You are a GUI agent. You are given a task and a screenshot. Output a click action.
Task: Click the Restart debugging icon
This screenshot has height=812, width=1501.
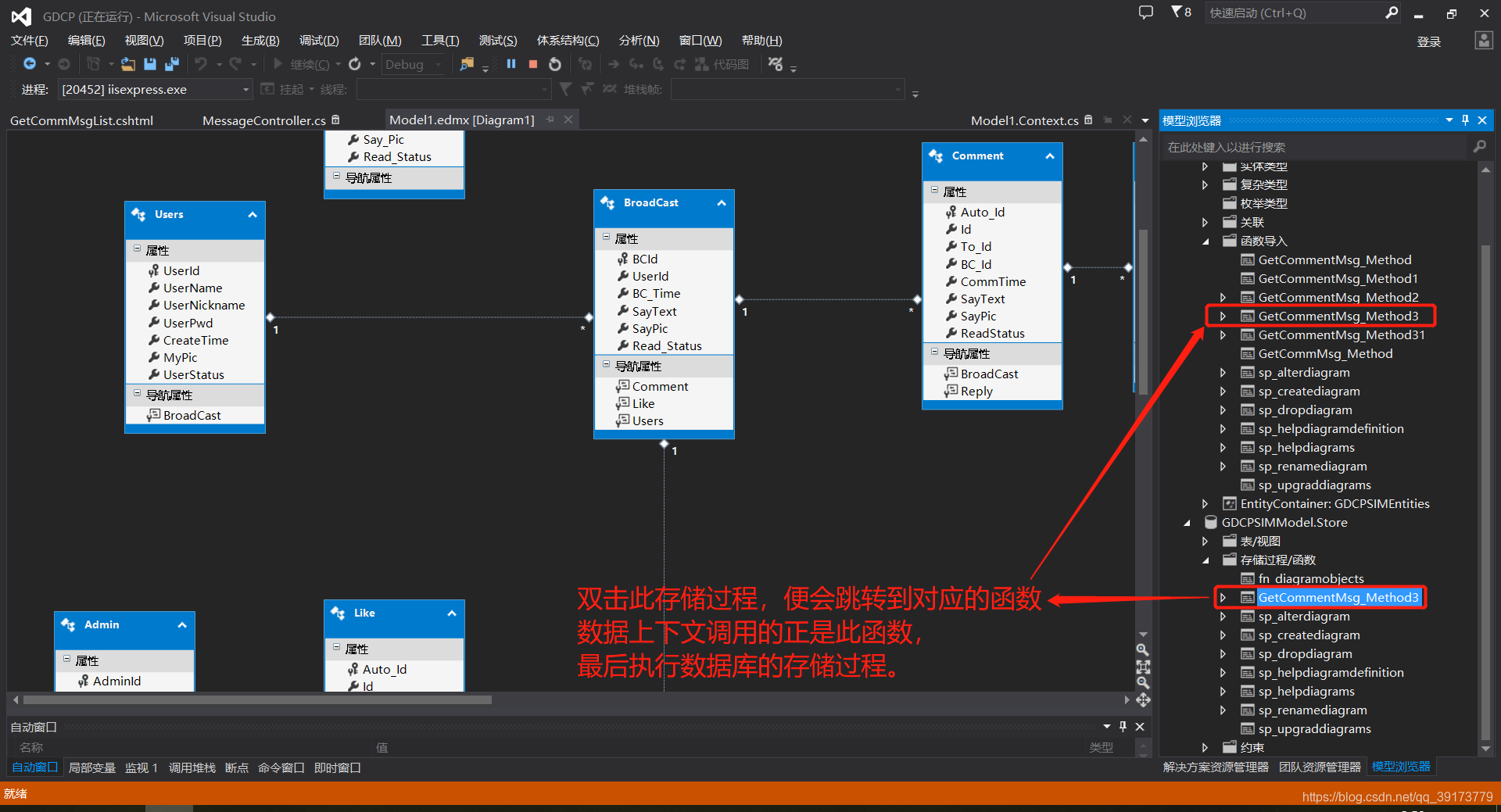(x=555, y=64)
